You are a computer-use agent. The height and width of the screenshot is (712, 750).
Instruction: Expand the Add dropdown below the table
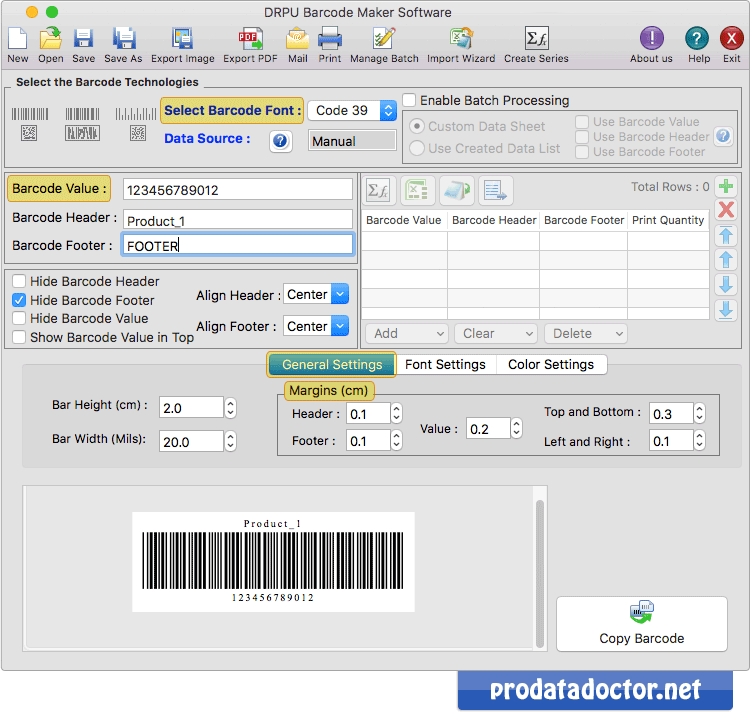click(407, 333)
